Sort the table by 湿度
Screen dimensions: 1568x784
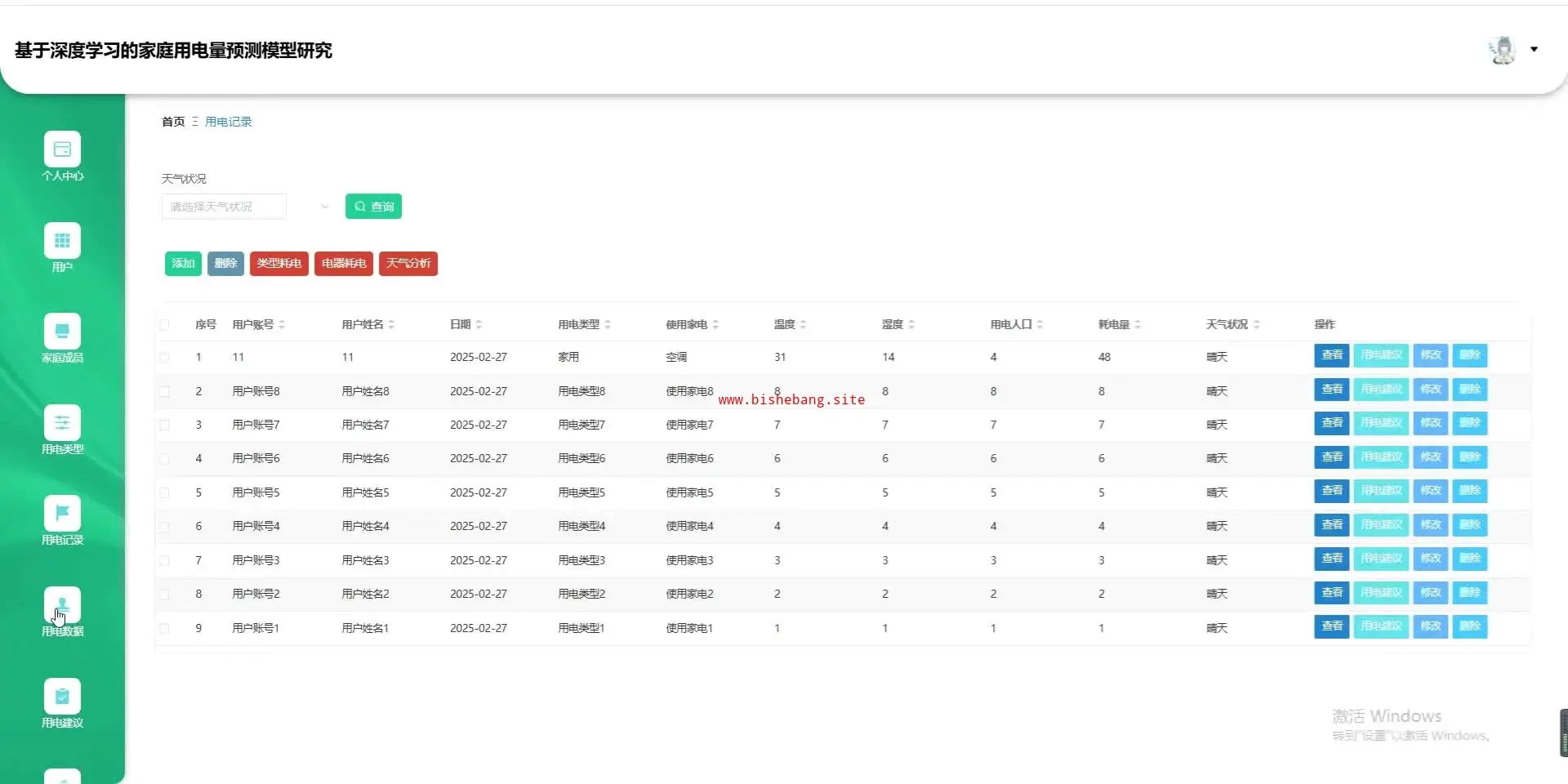point(911,324)
